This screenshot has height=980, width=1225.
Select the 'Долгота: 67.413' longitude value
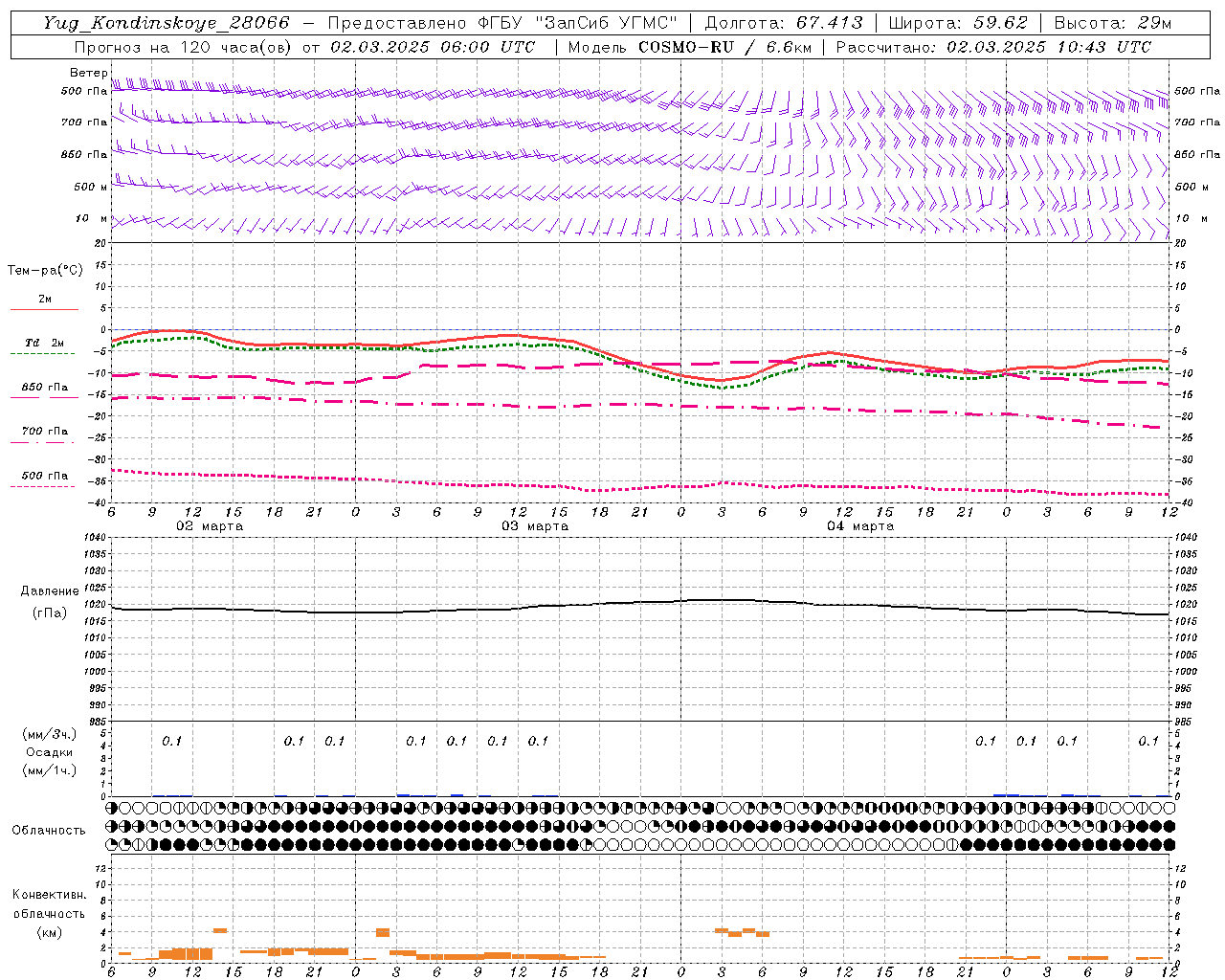point(784,23)
